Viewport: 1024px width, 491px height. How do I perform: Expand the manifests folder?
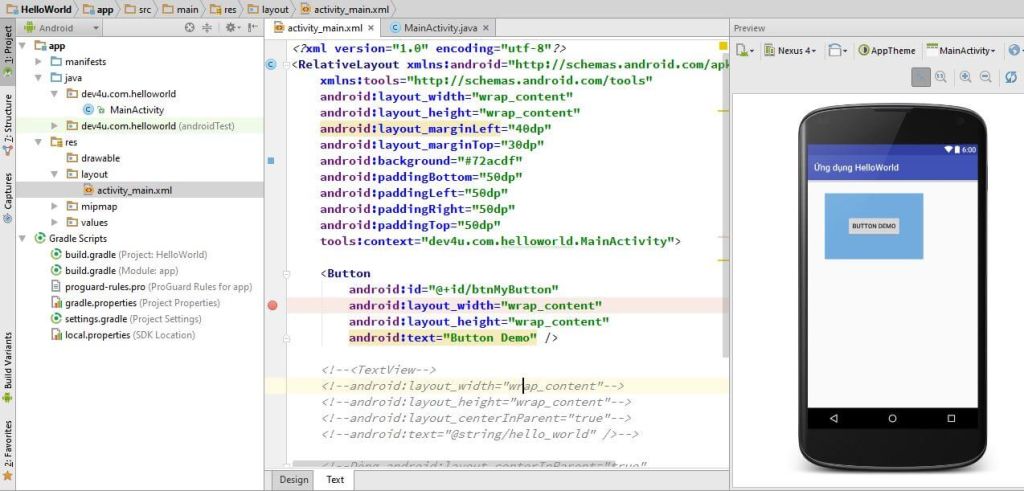coord(39,61)
